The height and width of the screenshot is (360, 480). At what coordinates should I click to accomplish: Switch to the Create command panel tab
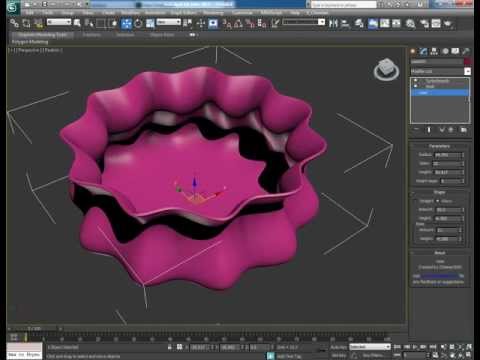413,51
